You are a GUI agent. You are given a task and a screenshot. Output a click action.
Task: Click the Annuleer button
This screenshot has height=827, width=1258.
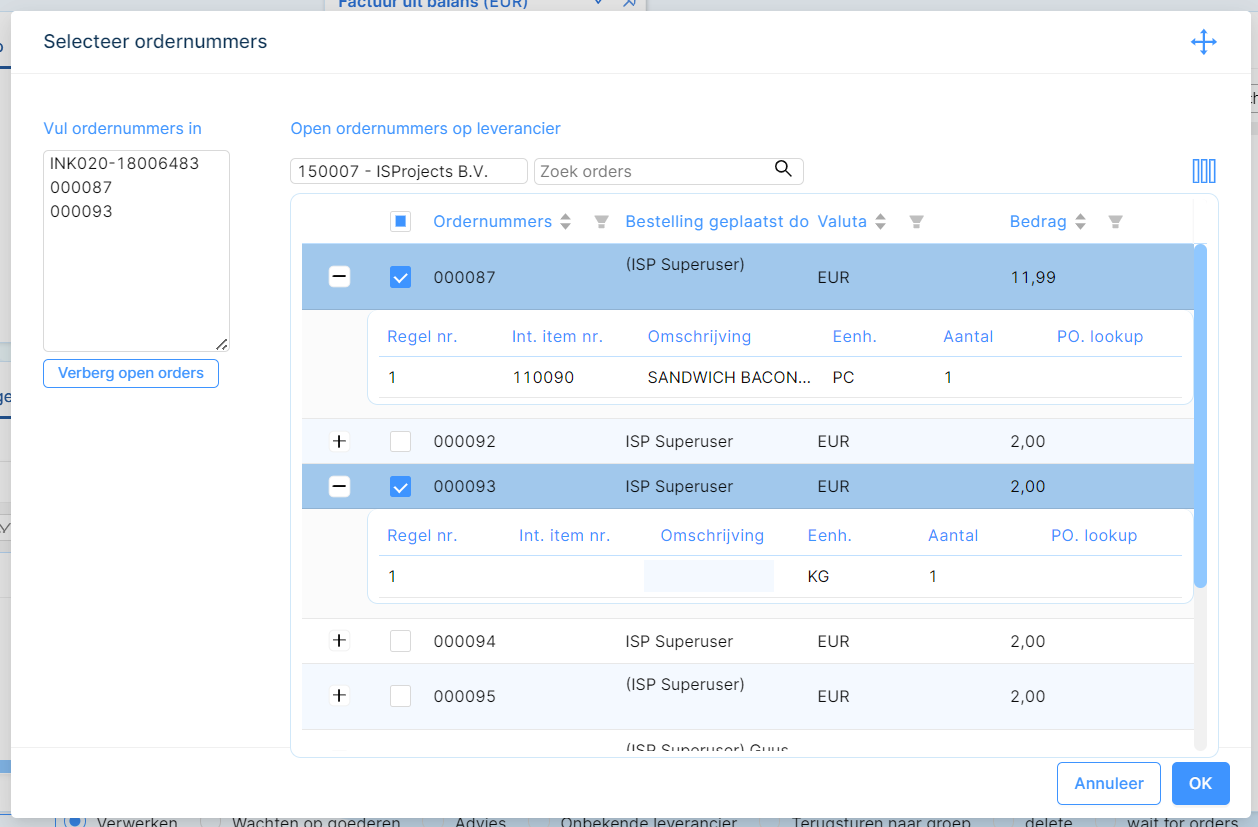[1109, 784]
